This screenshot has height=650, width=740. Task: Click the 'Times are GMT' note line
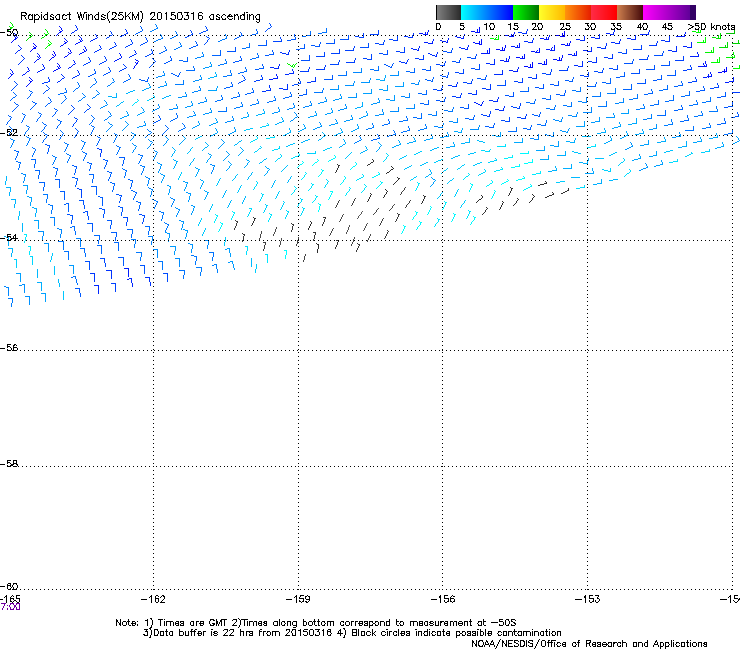tap(316, 623)
